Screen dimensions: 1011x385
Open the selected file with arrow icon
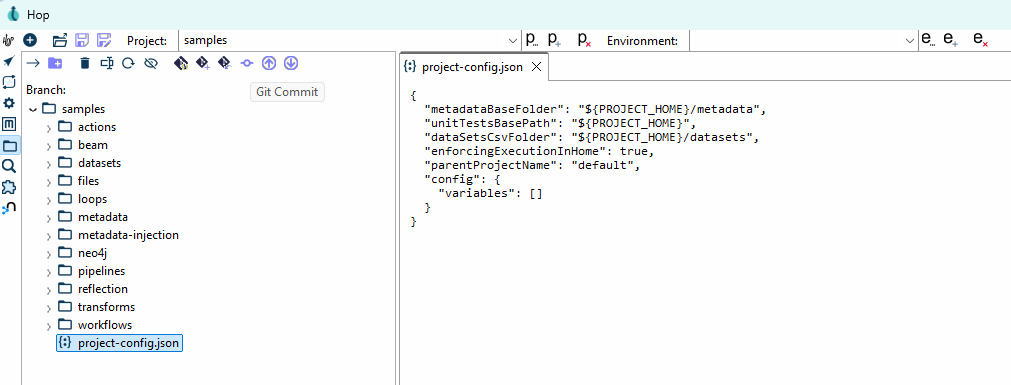click(32, 63)
